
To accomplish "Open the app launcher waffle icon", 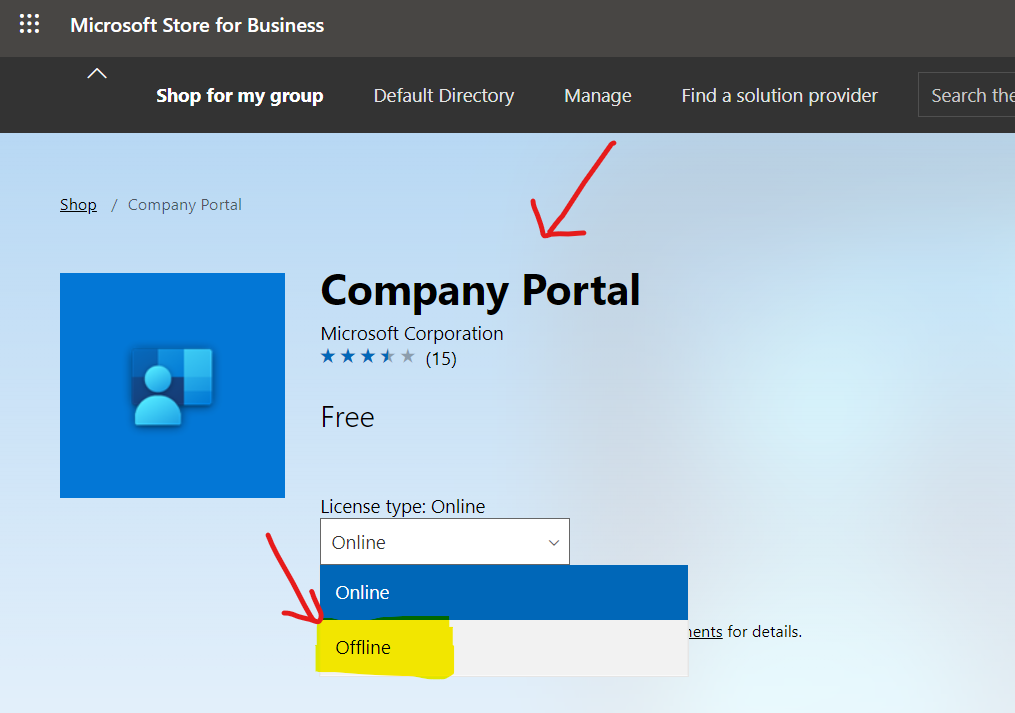I will coord(29,24).
